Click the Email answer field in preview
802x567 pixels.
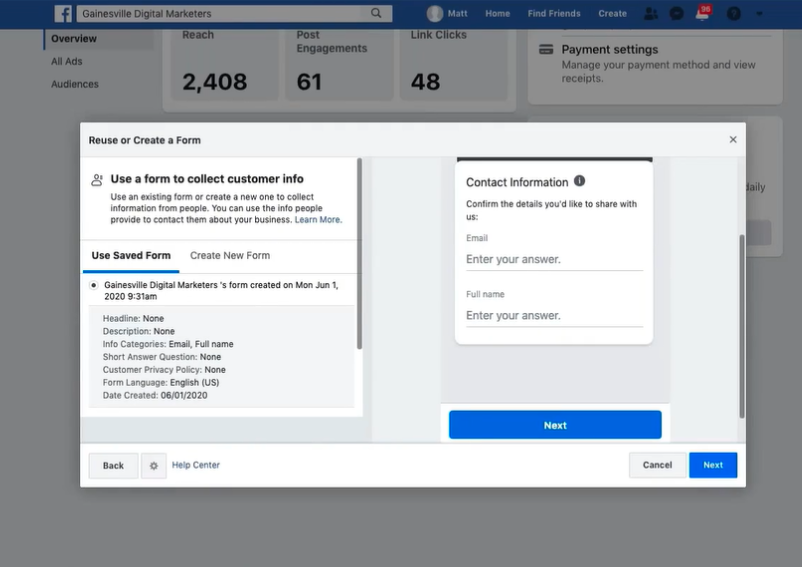tap(554, 259)
